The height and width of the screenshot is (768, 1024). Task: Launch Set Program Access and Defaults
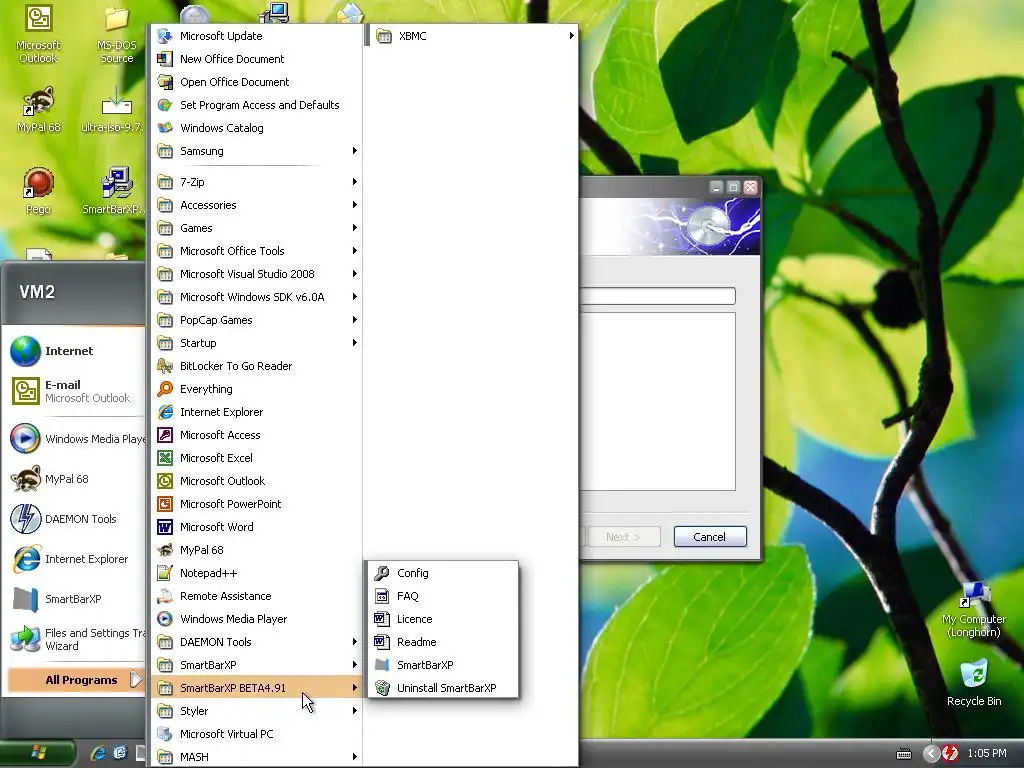pos(256,104)
